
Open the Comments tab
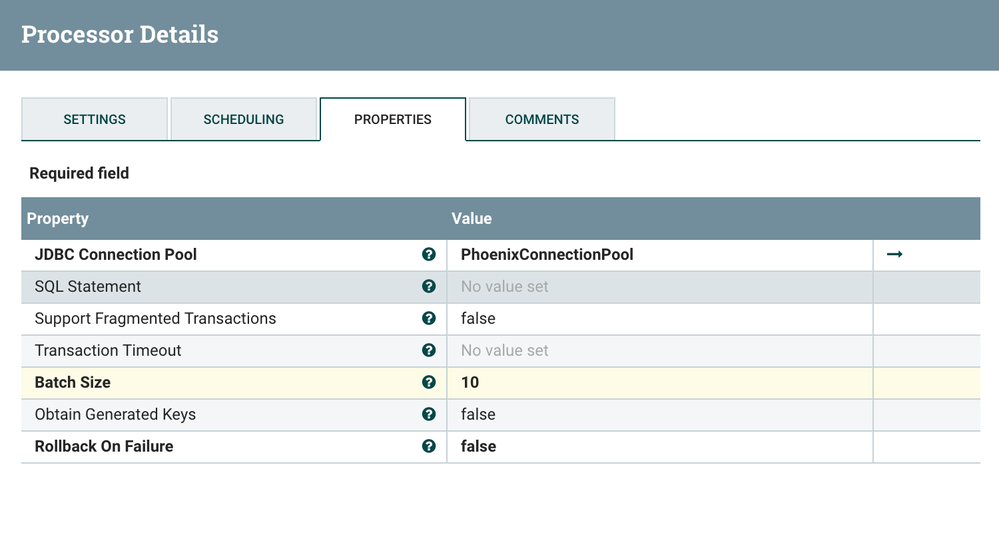pos(542,119)
